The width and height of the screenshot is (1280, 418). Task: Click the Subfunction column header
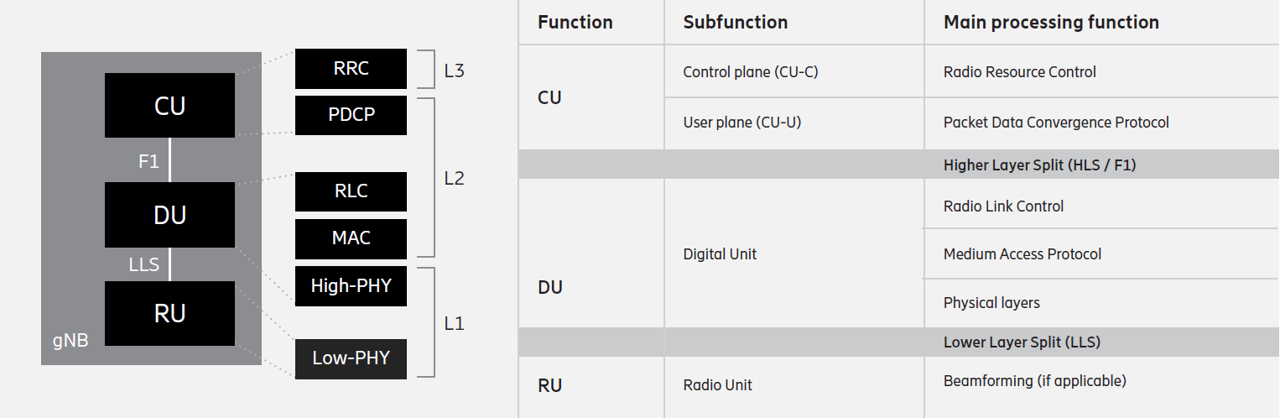pyautogui.click(x=735, y=22)
